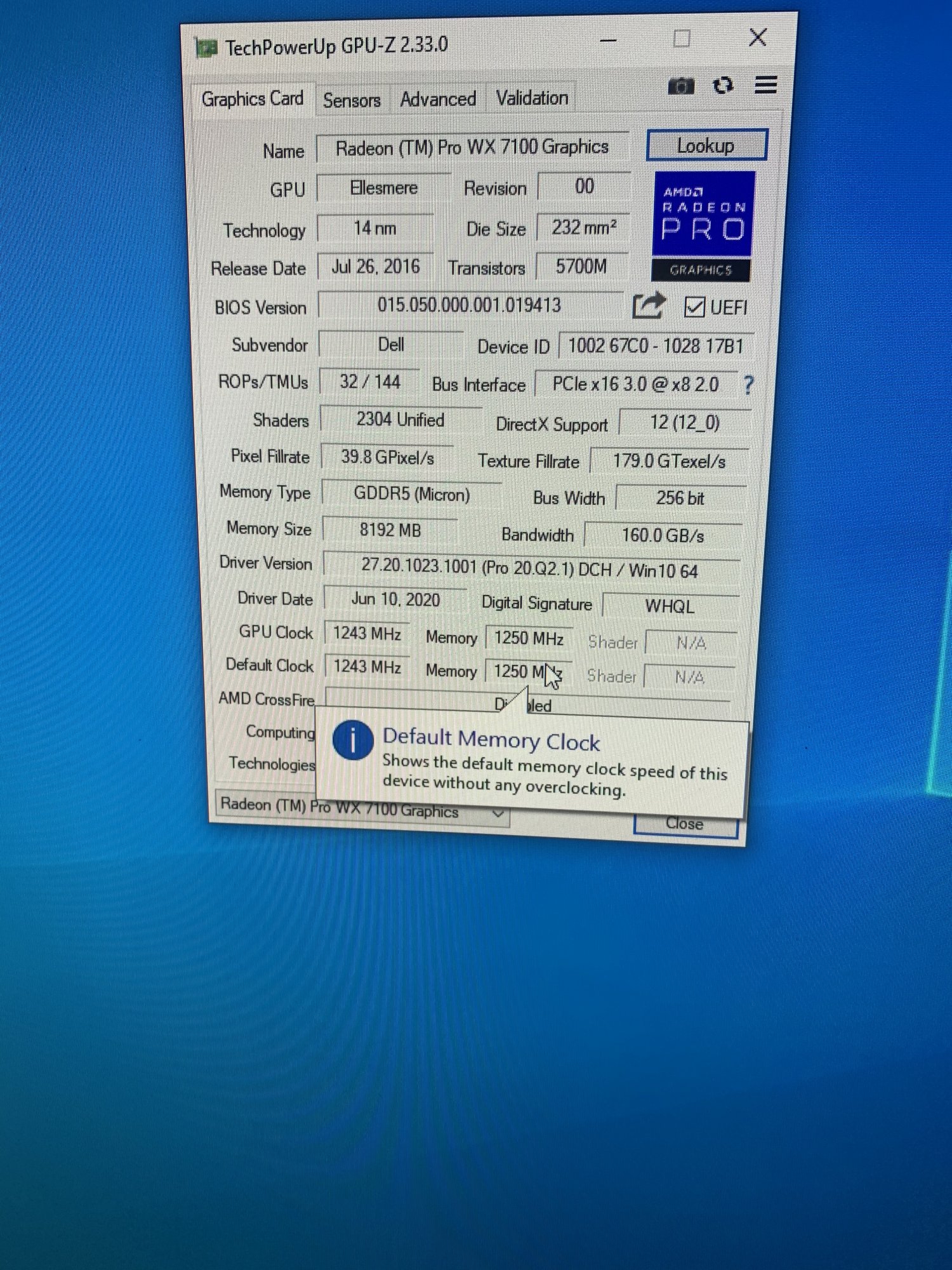Click the GPU field showing Ellesmere
The height and width of the screenshot is (1270, 952).
(383, 188)
